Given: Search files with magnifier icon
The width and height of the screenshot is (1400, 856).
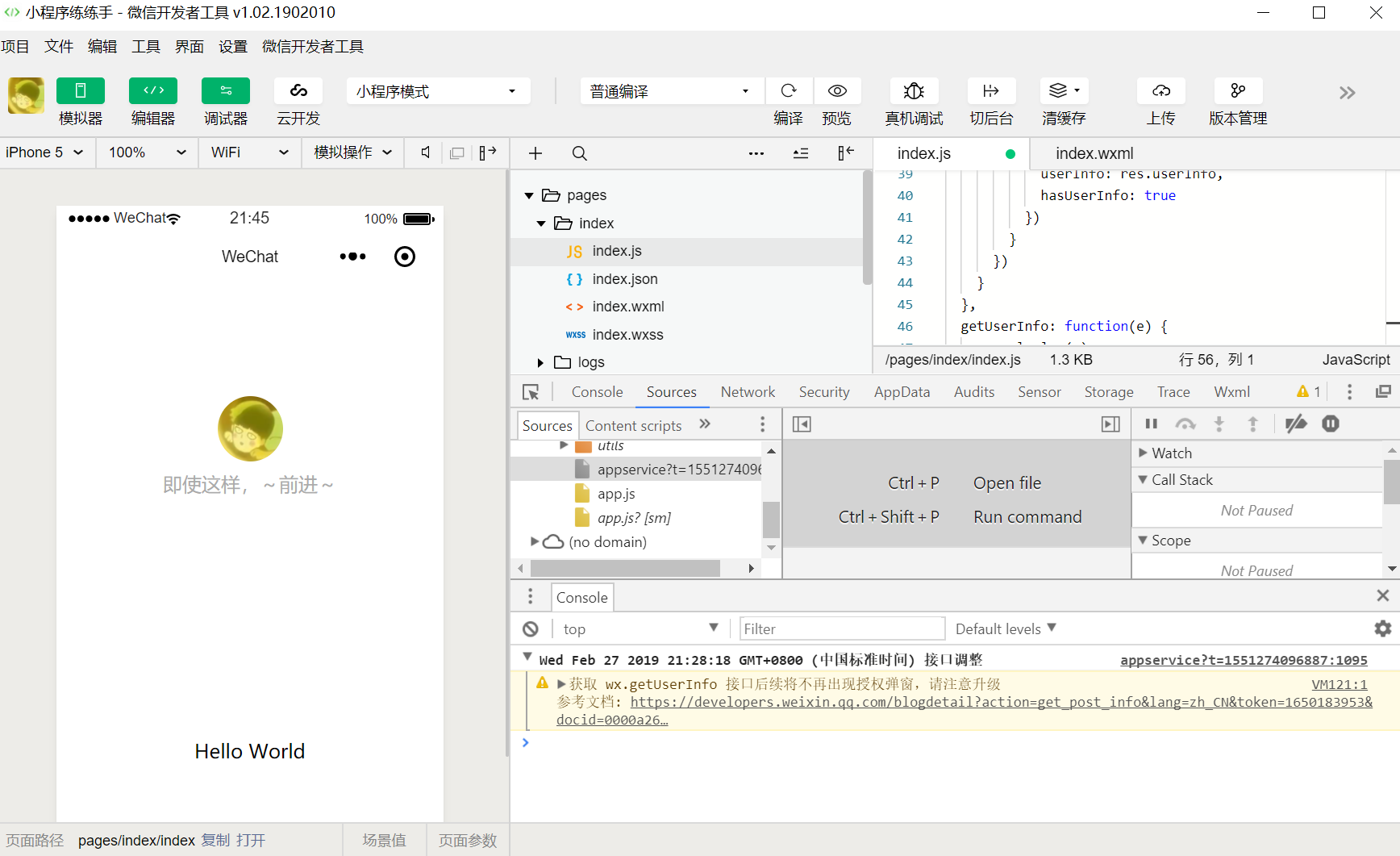Looking at the screenshot, I should click(x=579, y=153).
